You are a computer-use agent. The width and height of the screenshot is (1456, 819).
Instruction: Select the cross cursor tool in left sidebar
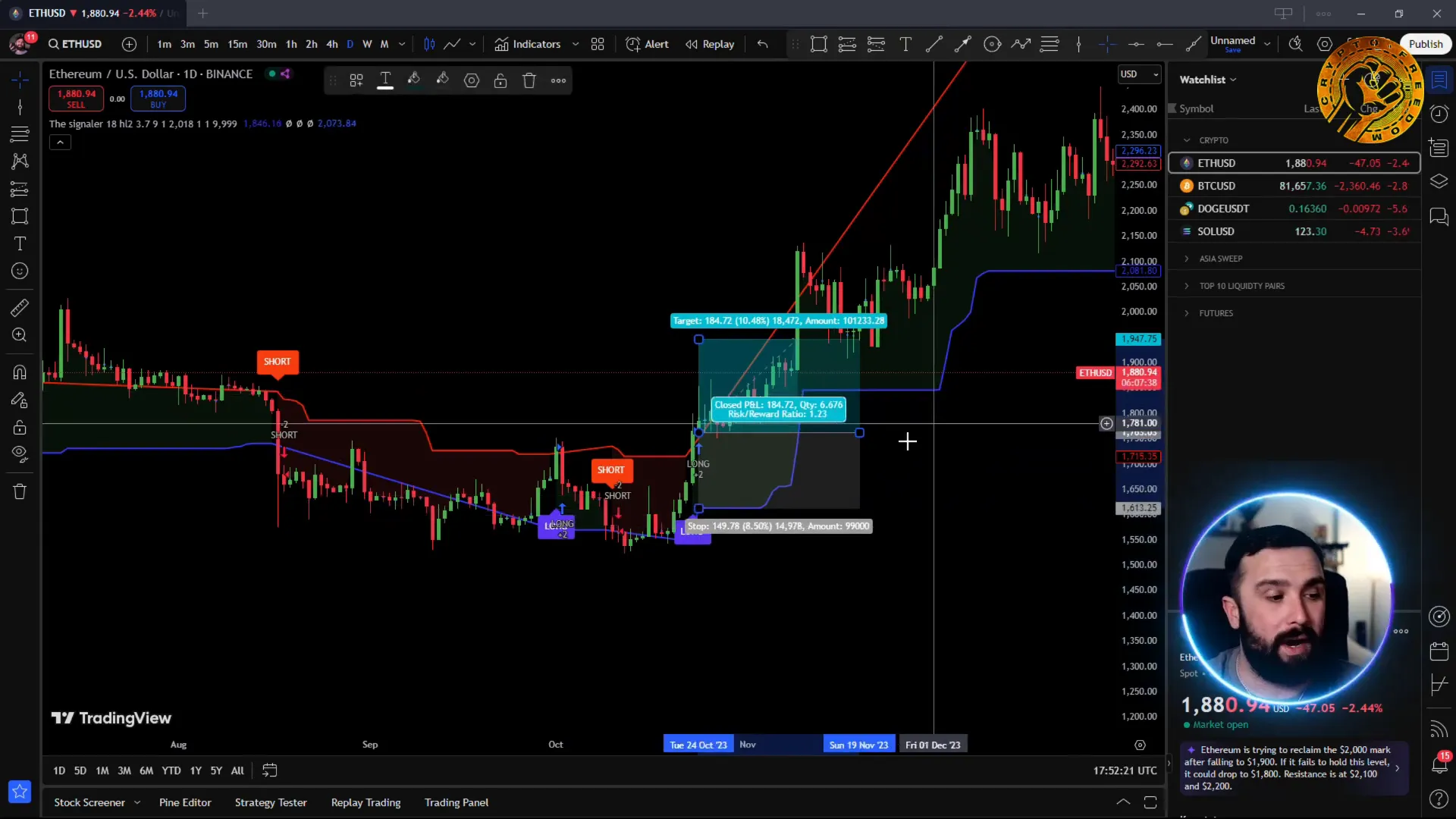(20, 79)
